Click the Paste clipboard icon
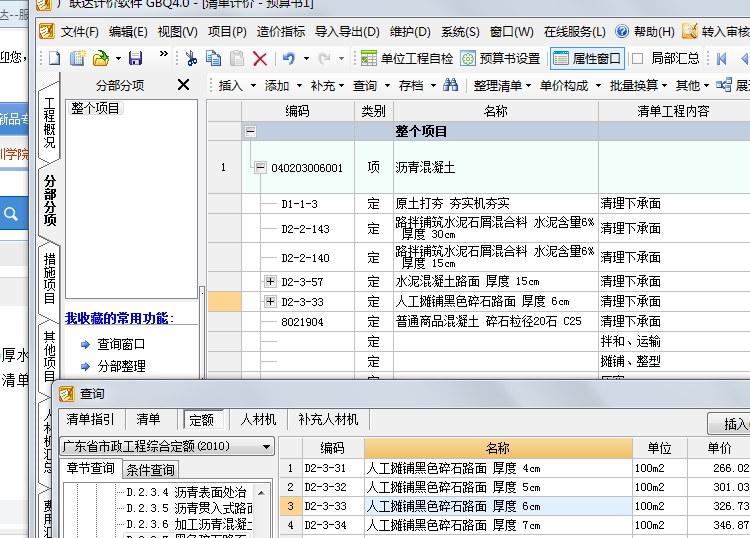 pyautogui.click(x=237, y=58)
